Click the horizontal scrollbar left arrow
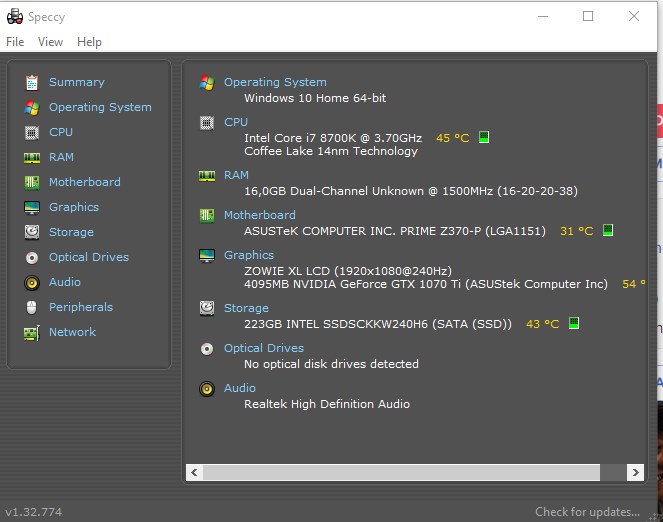663x522 pixels. click(194, 472)
